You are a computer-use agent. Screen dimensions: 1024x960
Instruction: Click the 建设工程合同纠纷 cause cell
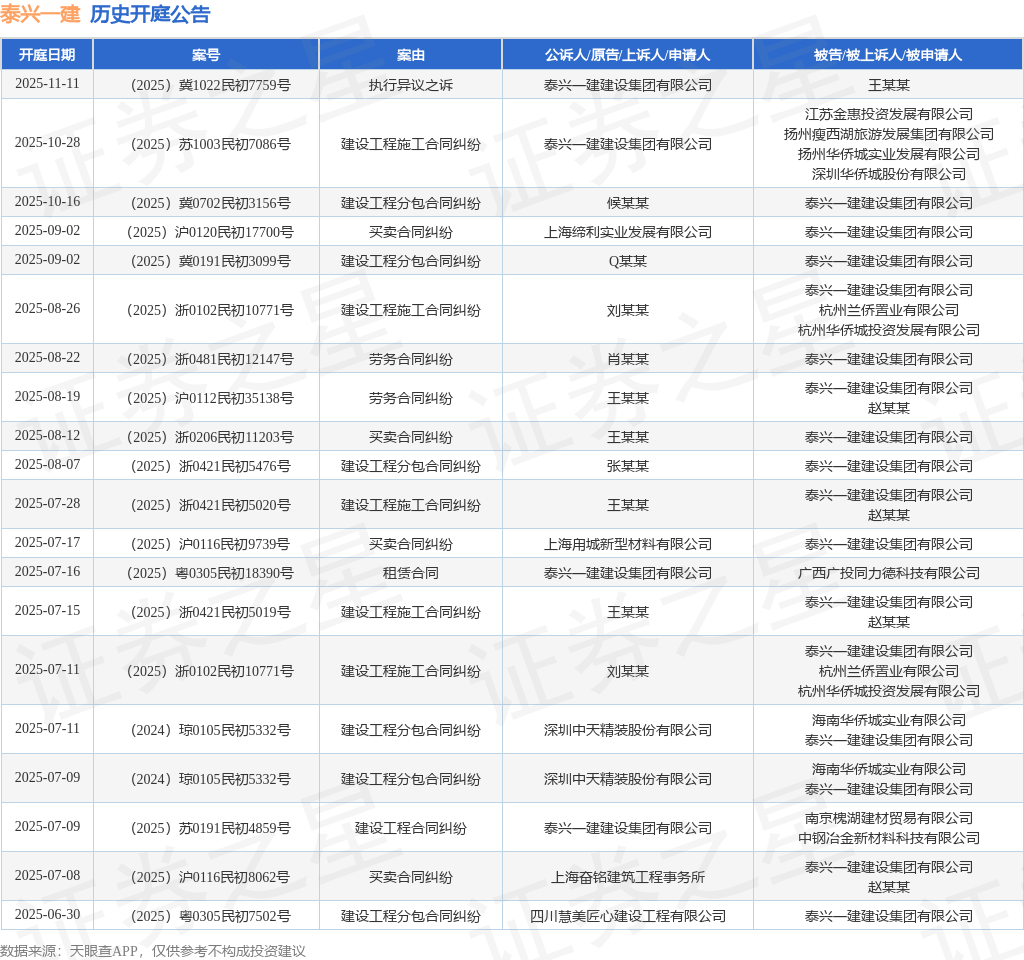pyautogui.click(x=411, y=827)
